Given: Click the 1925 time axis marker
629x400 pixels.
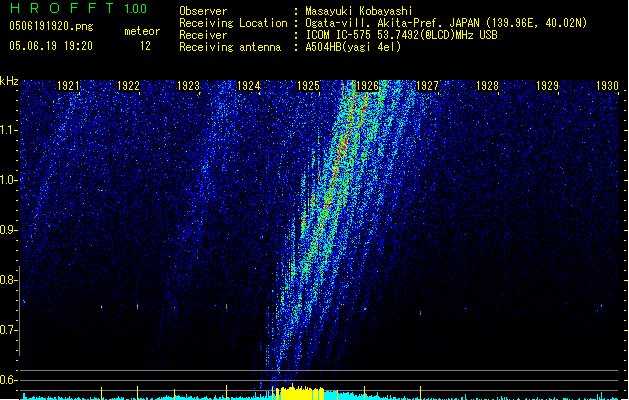Looking at the screenshot, I should (308, 86).
